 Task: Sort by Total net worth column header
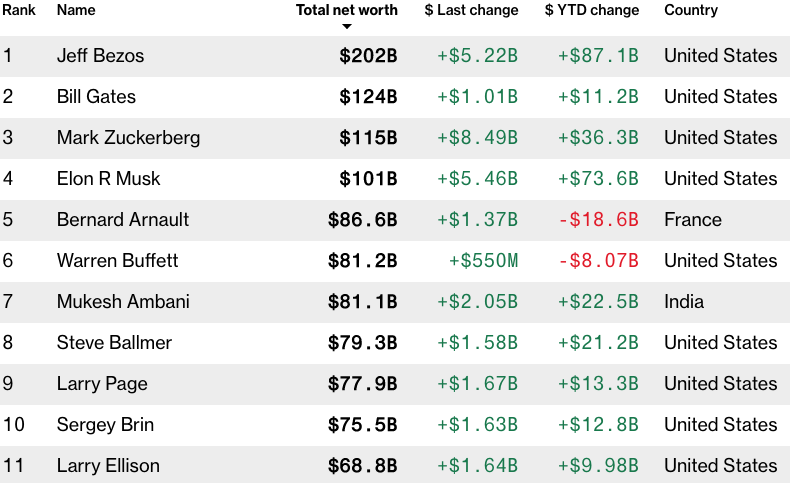[x=346, y=10]
